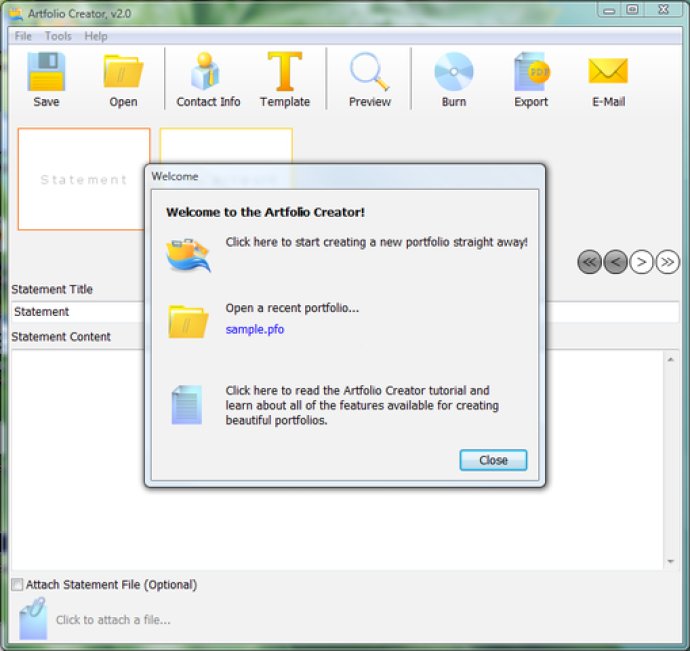Minimize the Artfolio Creator window
This screenshot has width=690, height=651.
[609, 10]
